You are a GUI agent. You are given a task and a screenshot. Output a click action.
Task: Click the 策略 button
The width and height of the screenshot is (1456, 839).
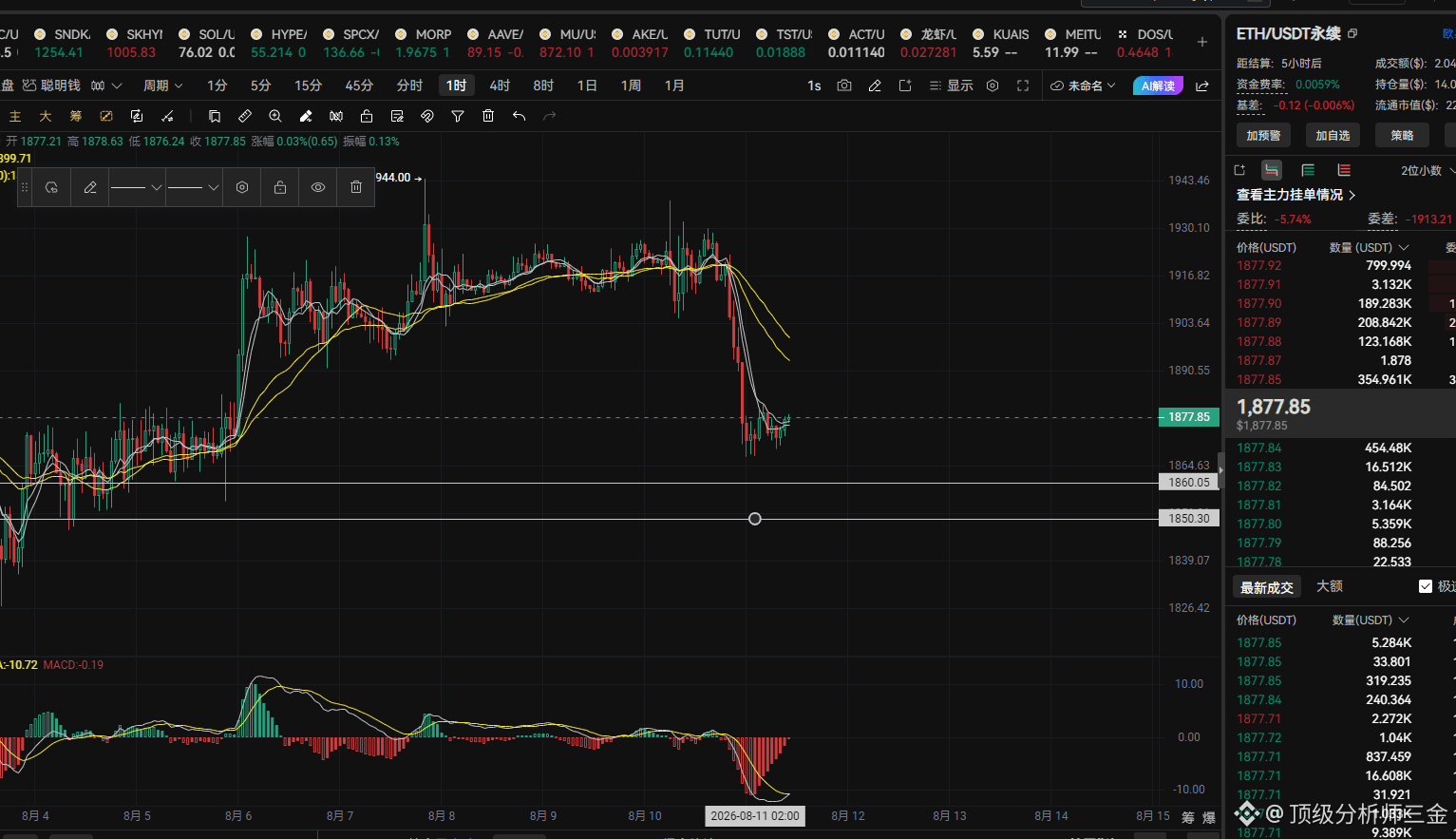(1402, 136)
